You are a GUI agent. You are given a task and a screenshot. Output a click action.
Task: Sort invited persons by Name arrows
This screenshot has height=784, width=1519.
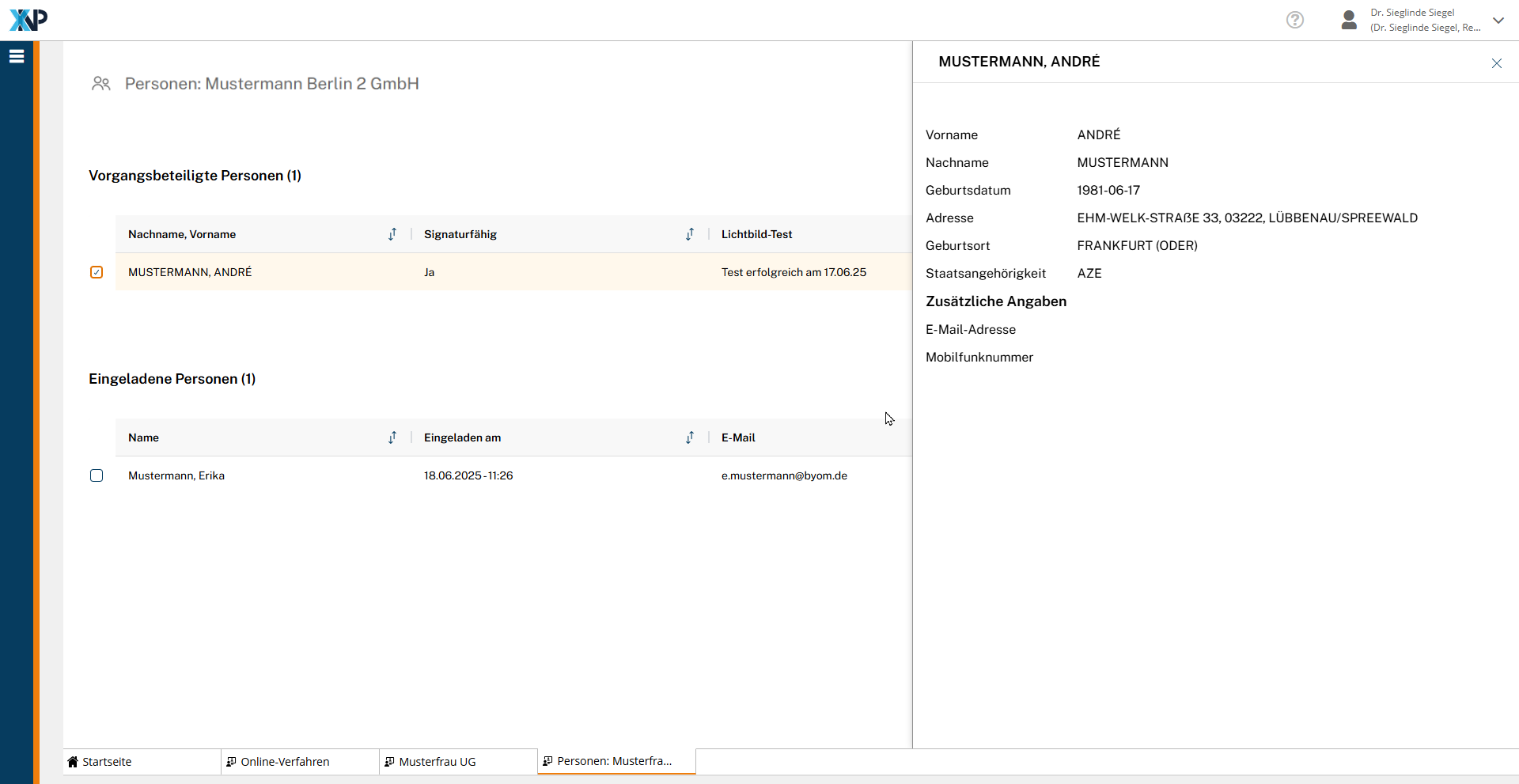pyautogui.click(x=392, y=437)
